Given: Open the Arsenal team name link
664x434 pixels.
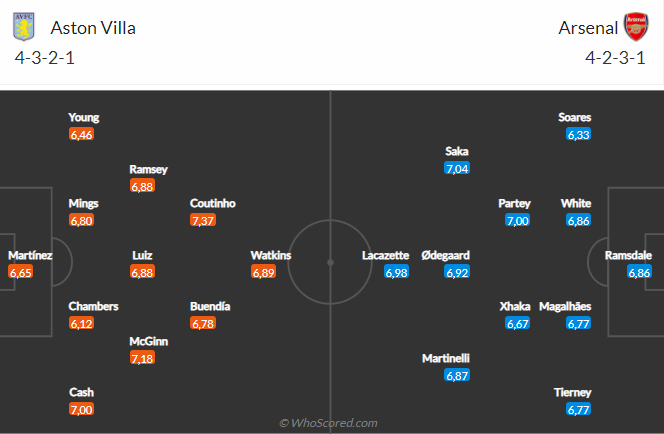Looking at the screenshot, I should (584, 28).
